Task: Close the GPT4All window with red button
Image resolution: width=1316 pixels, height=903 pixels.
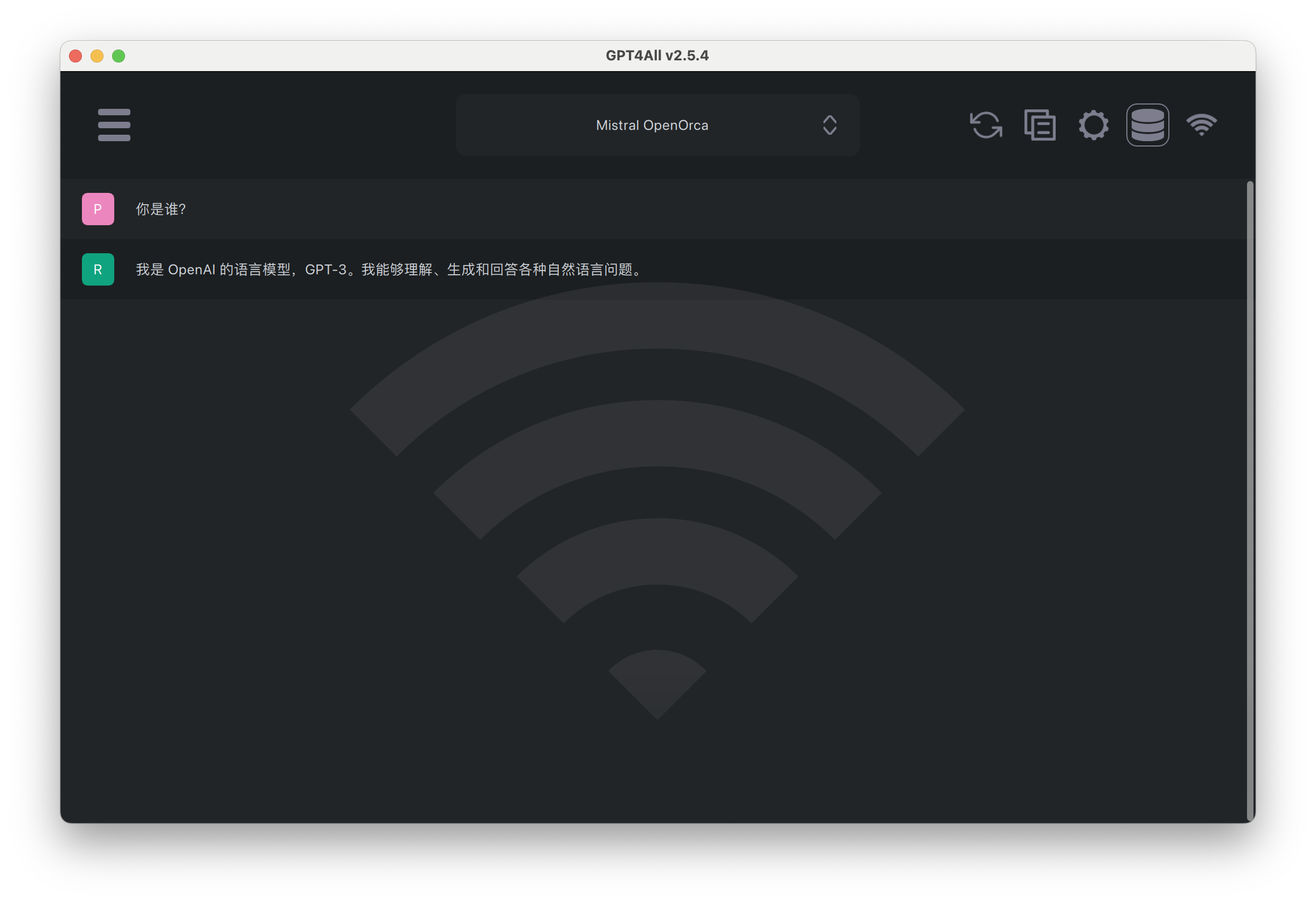Action: click(x=75, y=56)
